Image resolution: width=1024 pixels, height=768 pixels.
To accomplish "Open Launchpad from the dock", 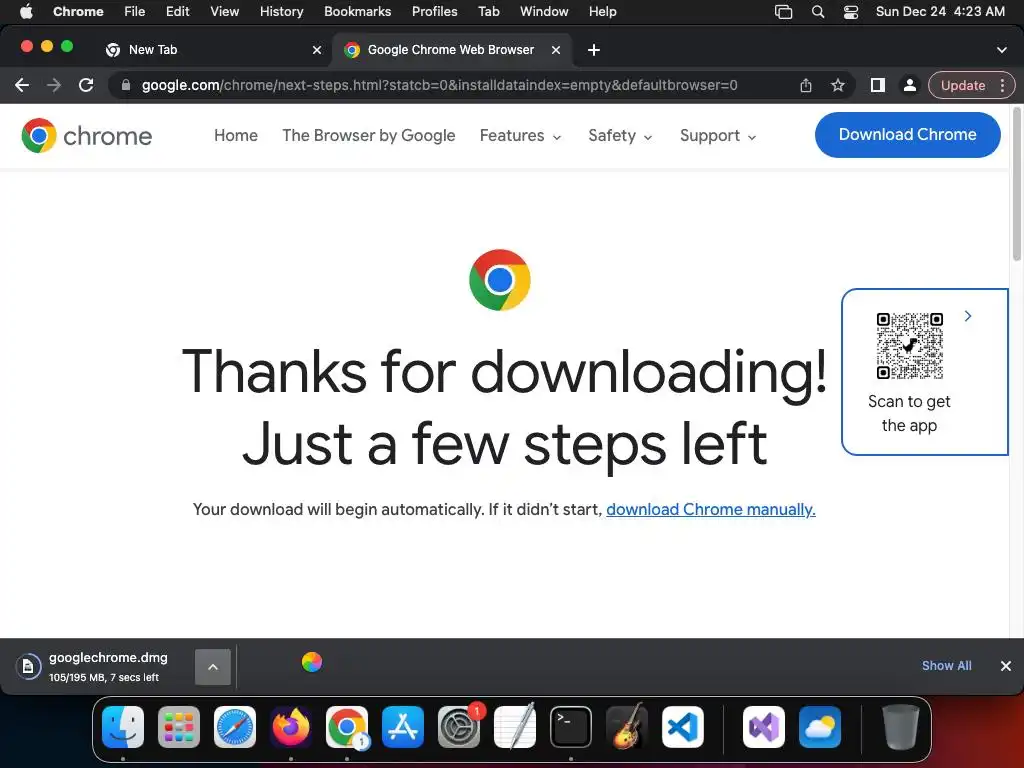I will (179, 727).
